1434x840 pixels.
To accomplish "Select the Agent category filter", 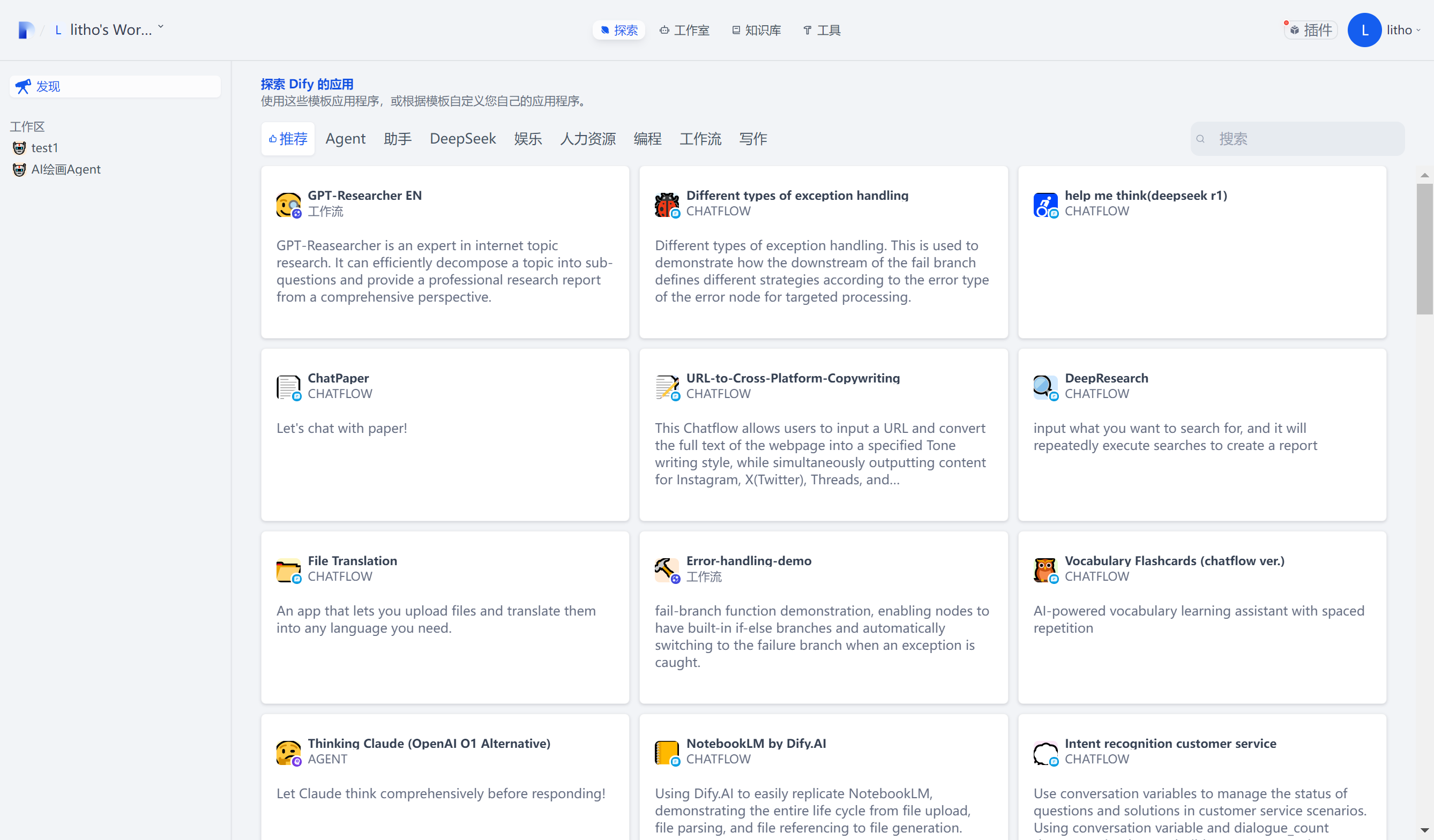I will pyautogui.click(x=345, y=139).
